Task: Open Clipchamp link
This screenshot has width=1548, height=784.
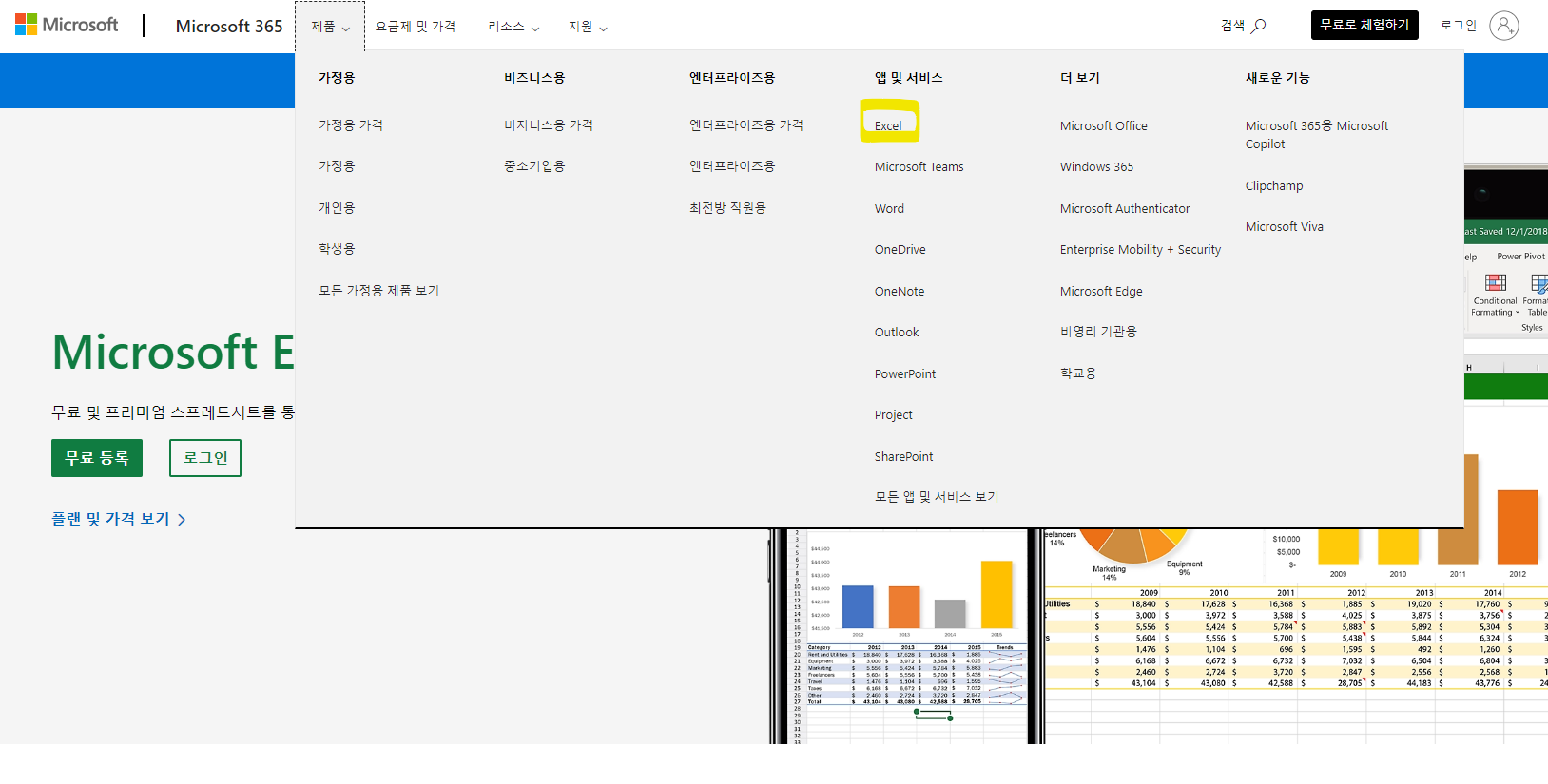Action: [x=1274, y=186]
